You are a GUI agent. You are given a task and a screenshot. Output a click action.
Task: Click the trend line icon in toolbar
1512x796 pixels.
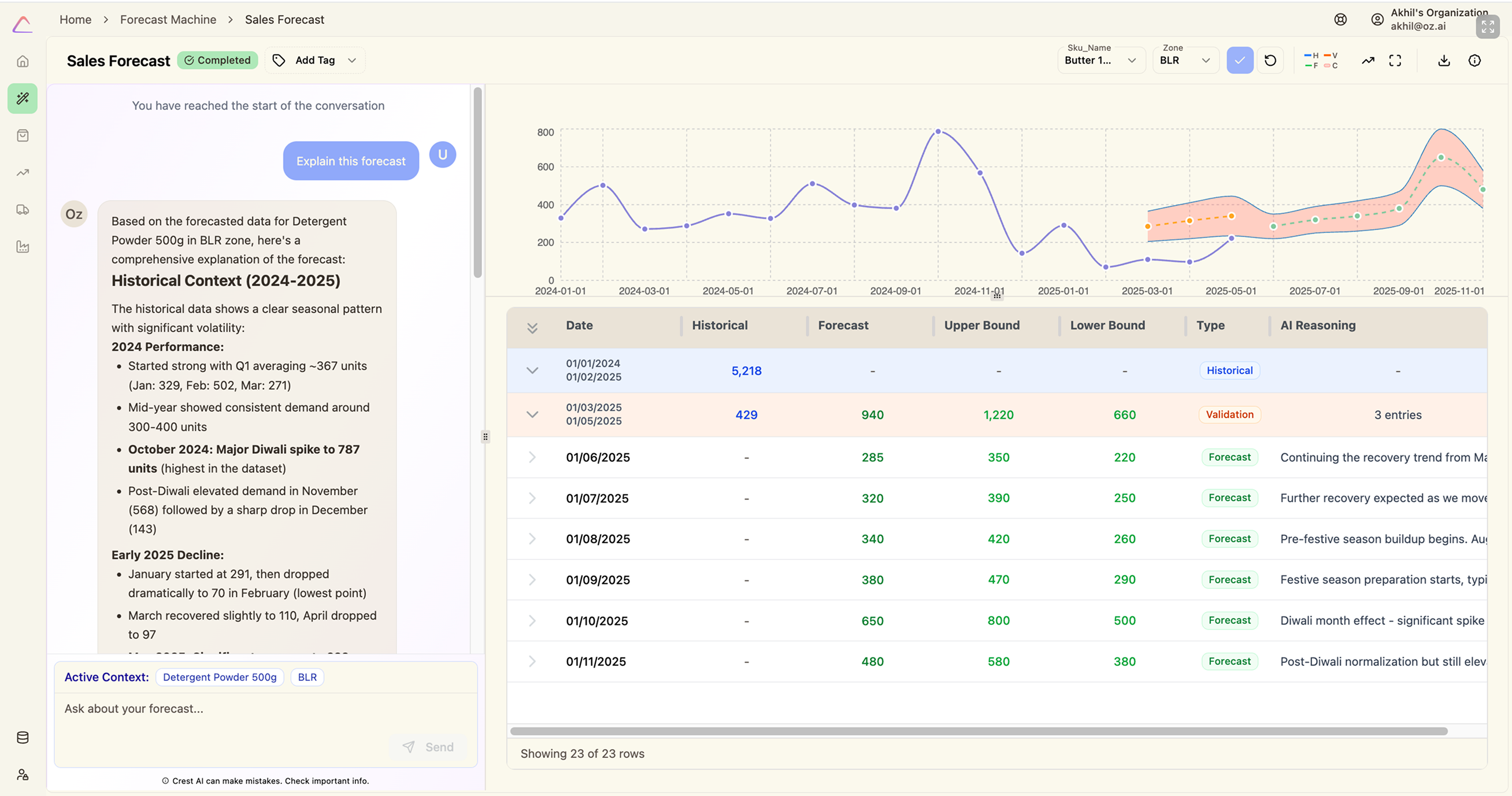coord(1368,61)
